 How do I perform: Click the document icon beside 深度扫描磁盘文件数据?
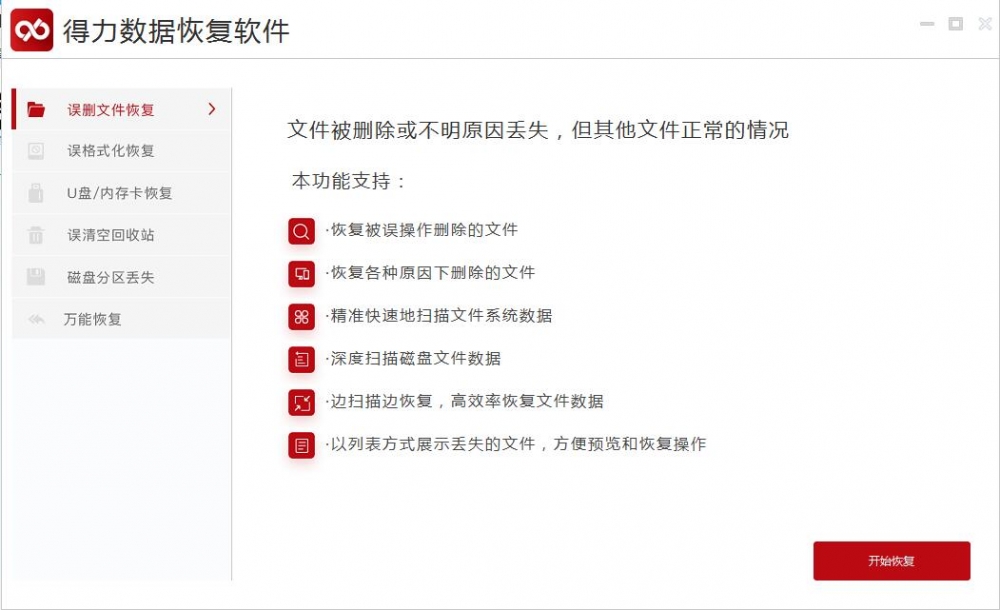coord(301,359)
